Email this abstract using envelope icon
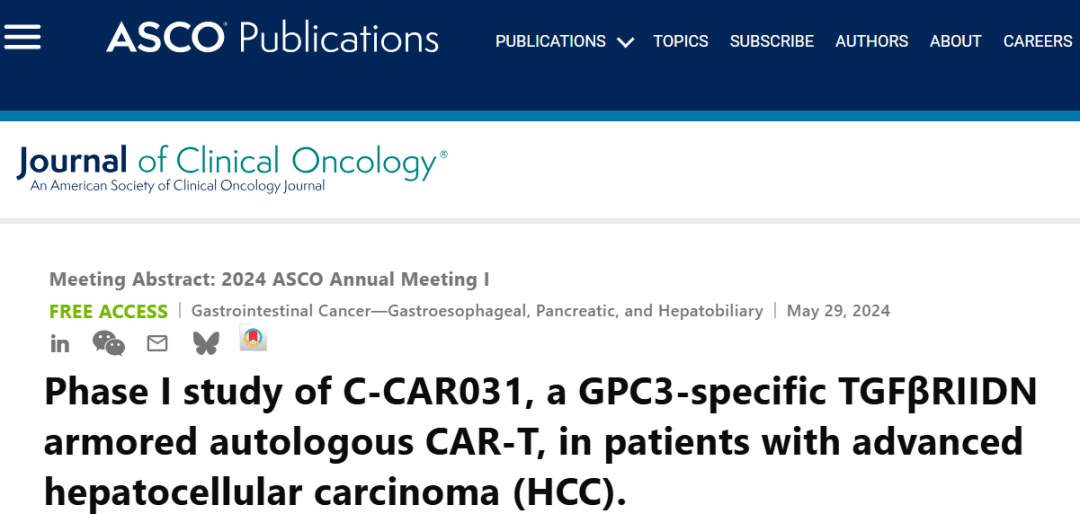 click(157, 343)
